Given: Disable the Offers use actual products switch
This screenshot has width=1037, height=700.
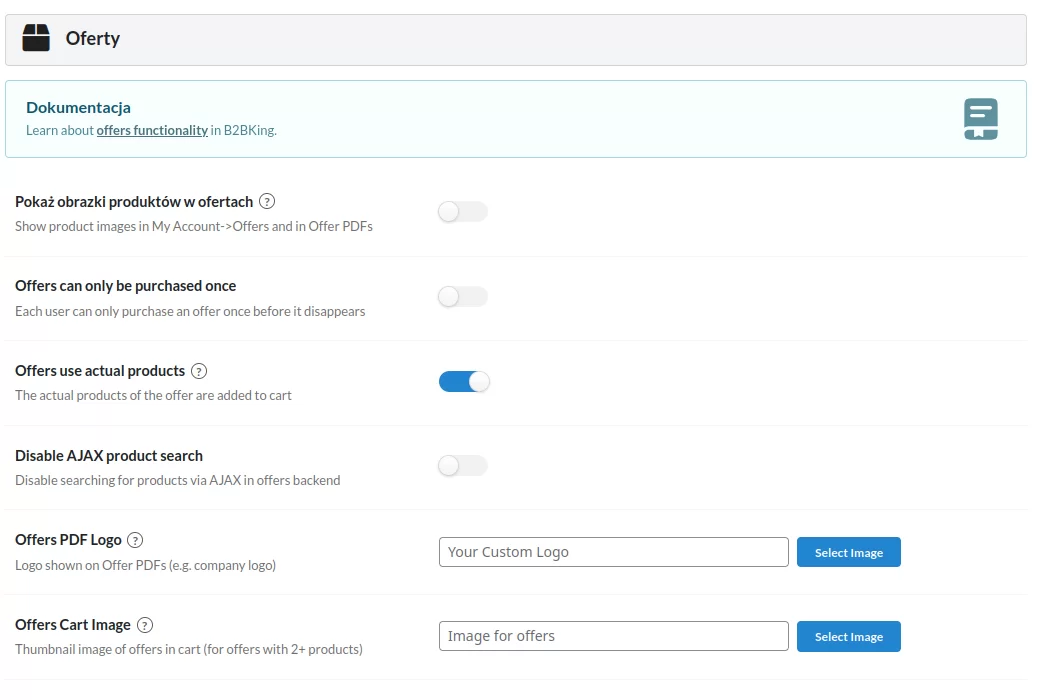Looking at the screenshot, I should click(x=464, y=381).
